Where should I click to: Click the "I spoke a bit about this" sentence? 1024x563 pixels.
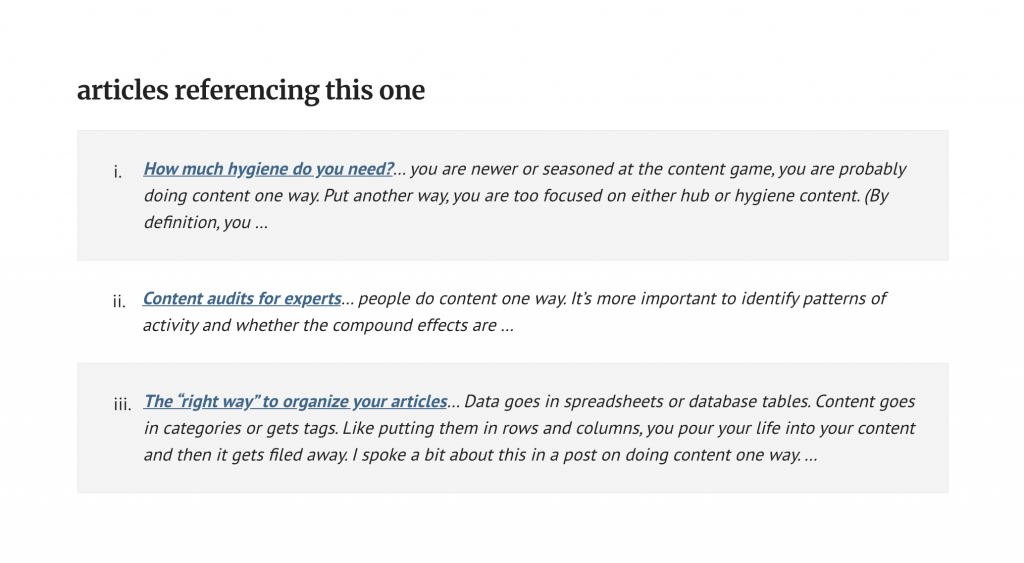pos(577,455)
